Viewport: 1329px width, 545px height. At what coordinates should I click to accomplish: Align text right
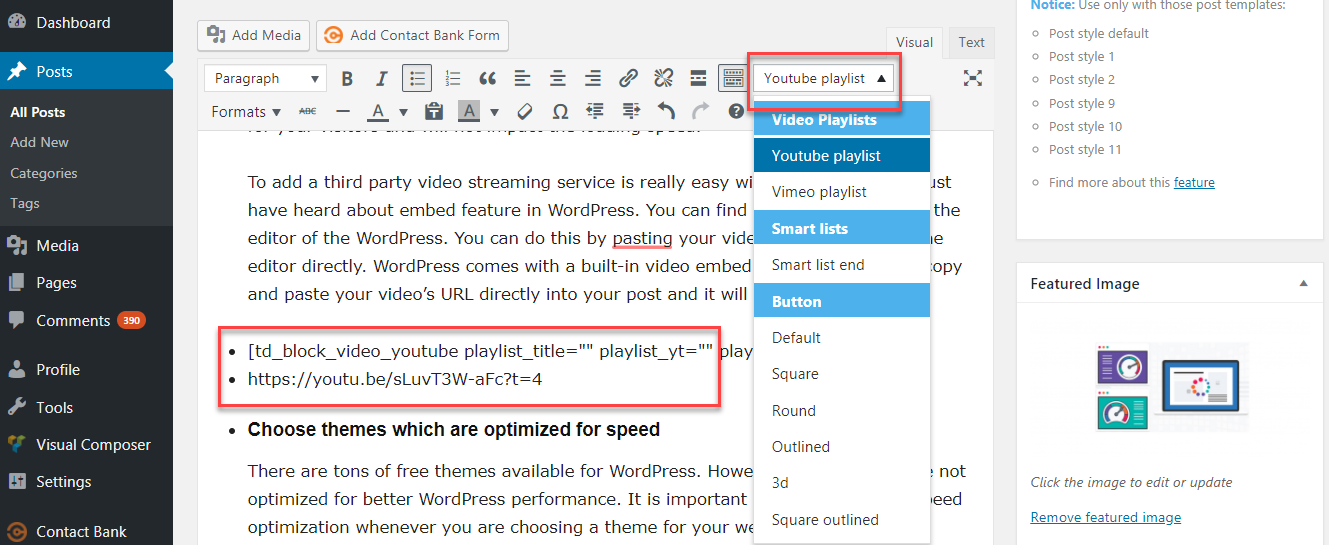[x=593, y=78]
